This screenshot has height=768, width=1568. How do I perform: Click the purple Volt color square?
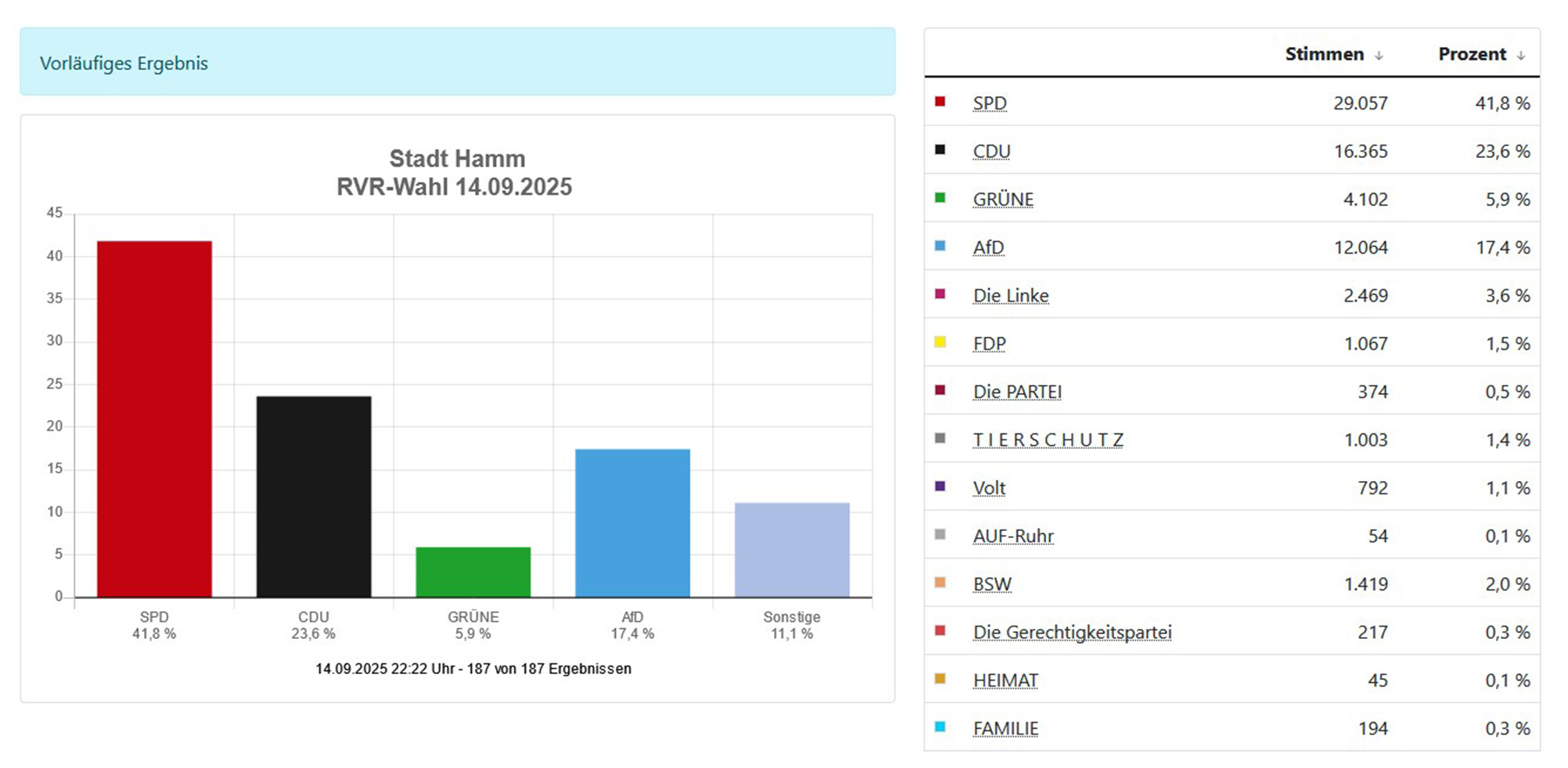point(940,486)
